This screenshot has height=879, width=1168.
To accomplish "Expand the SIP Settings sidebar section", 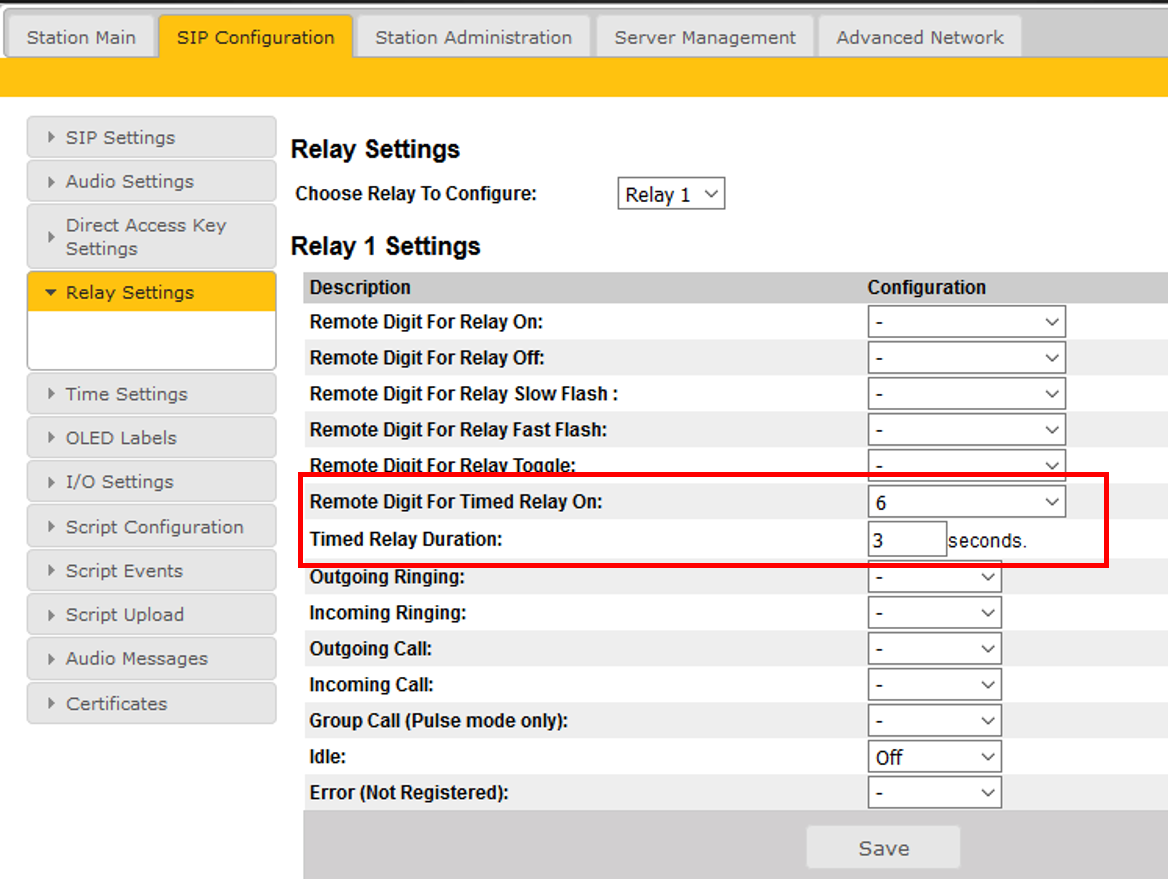I will pos(151,138).
